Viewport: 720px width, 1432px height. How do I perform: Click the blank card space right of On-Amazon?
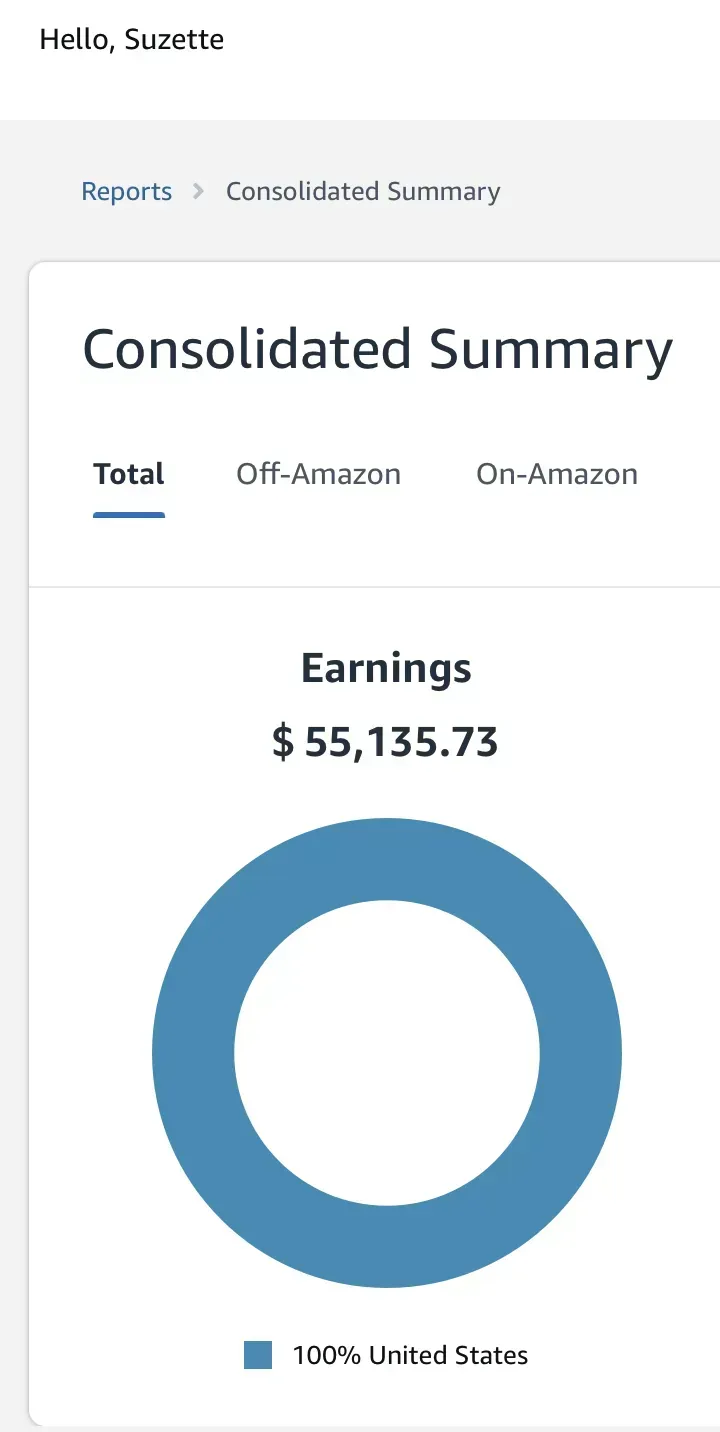point(684,474)
